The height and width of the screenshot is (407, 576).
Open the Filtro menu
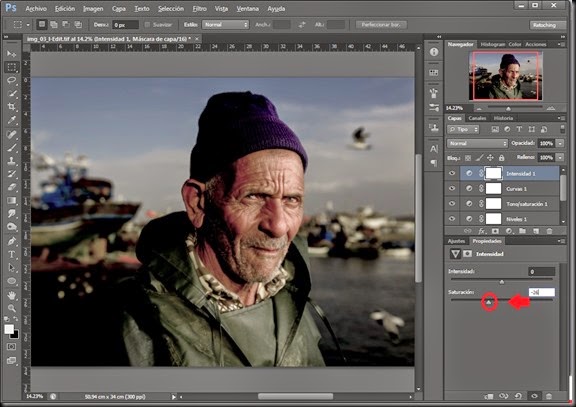[x=199, y=8]
